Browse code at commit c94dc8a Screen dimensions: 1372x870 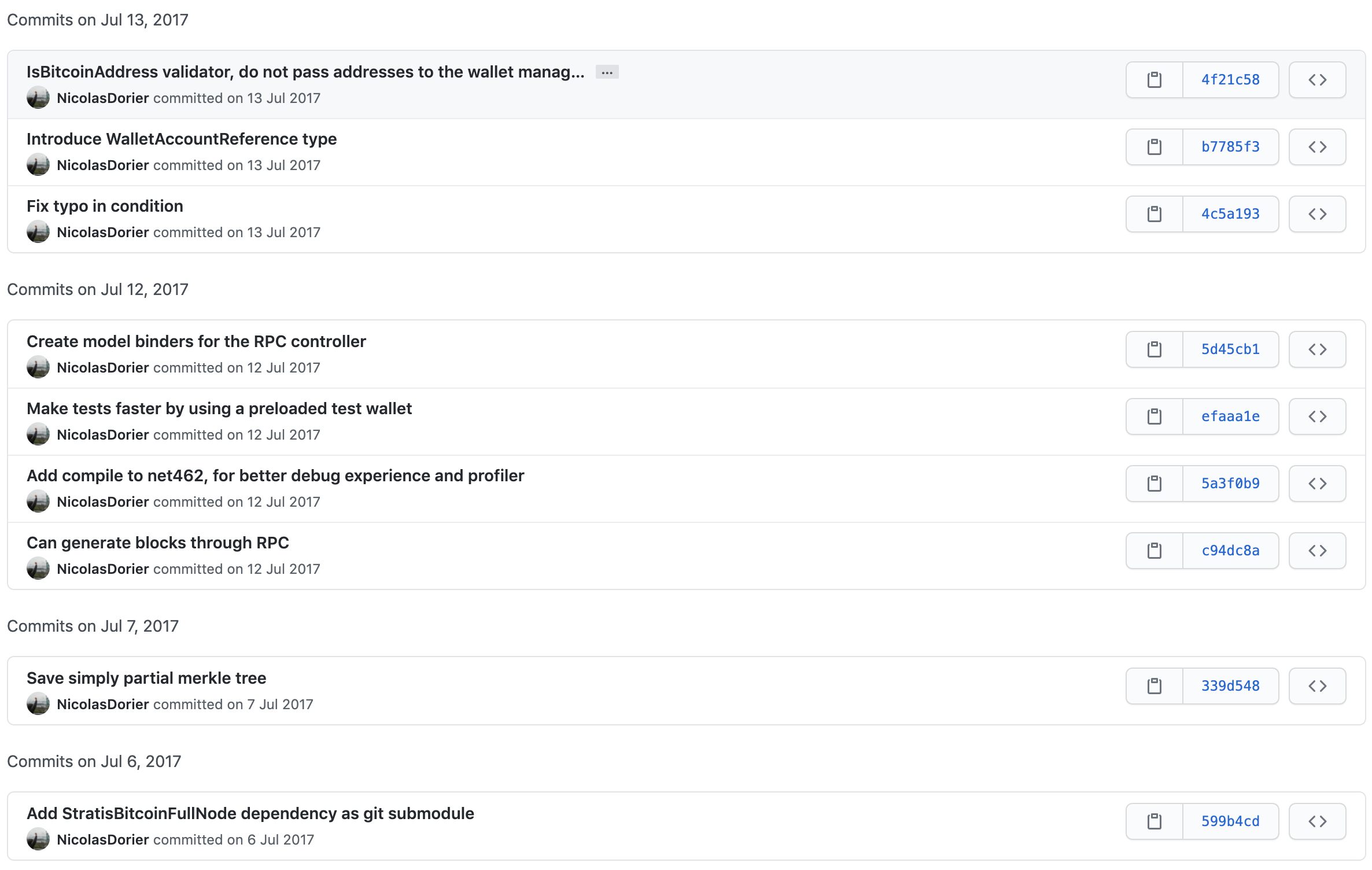(x=1317, y=551)
